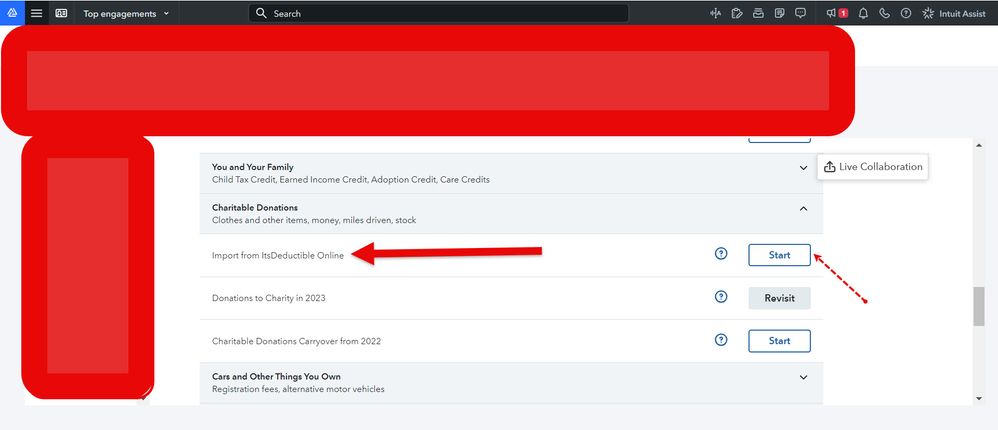This screenshot has height=430, width=998.
Task: Click the scrollbar up arrow
Action: 979,146
